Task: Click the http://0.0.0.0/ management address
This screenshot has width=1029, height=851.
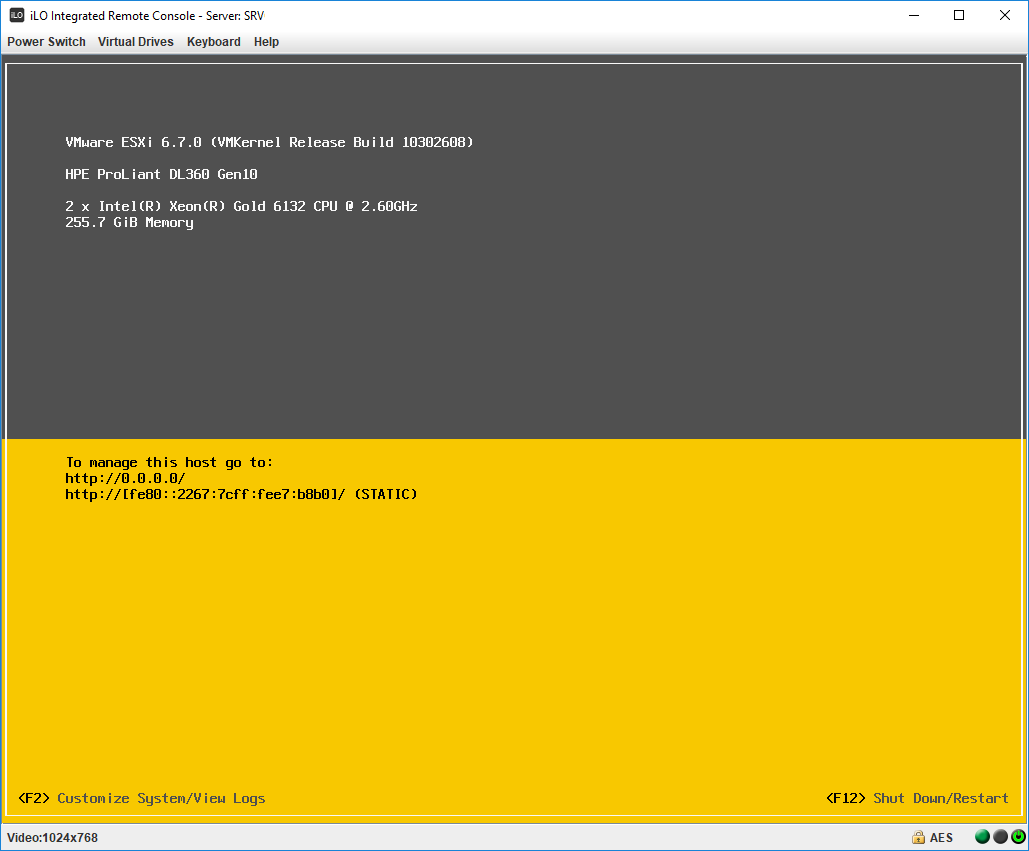Action: tap(125, 478)
